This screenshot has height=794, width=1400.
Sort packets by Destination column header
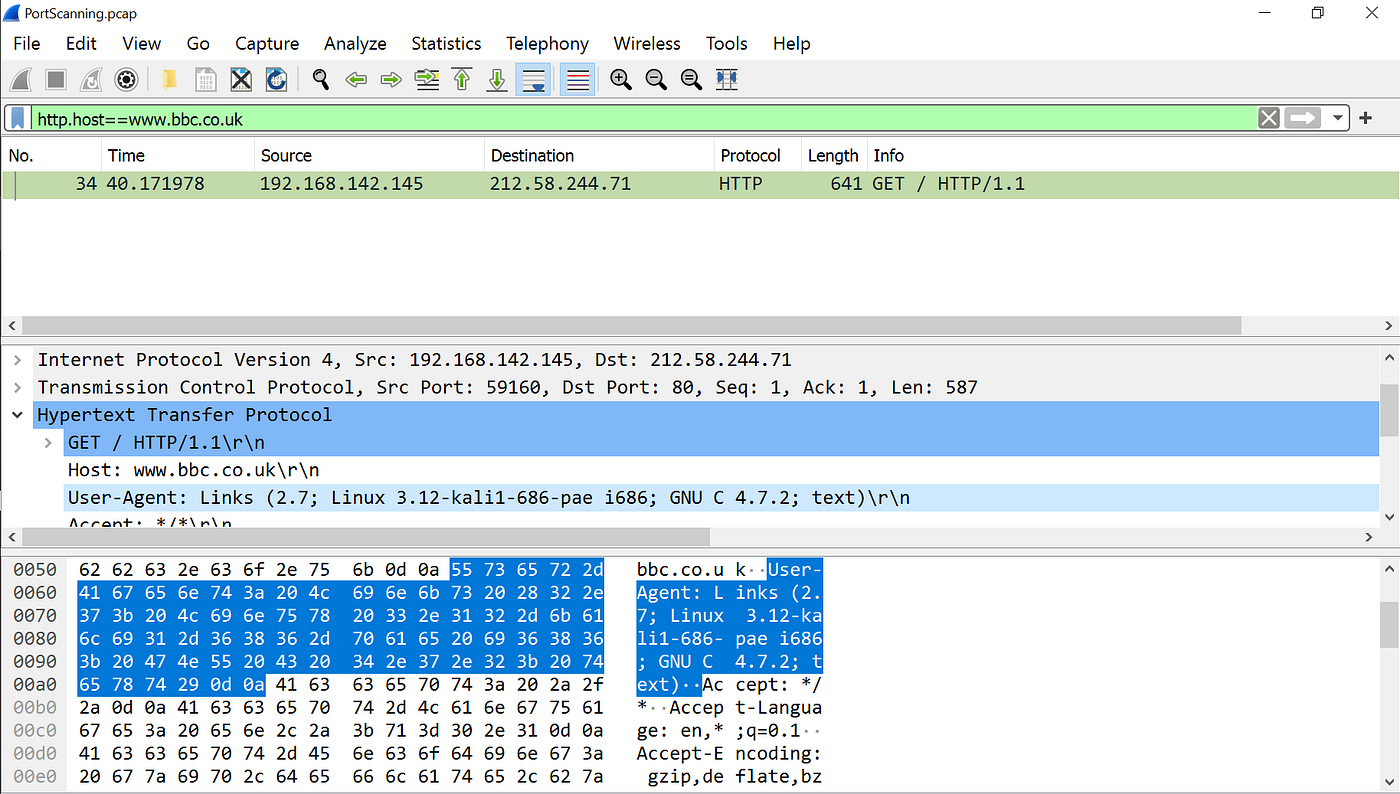point(598,156)
